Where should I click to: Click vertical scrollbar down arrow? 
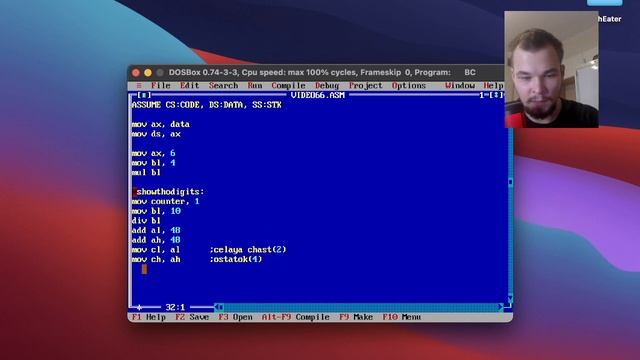510,298
